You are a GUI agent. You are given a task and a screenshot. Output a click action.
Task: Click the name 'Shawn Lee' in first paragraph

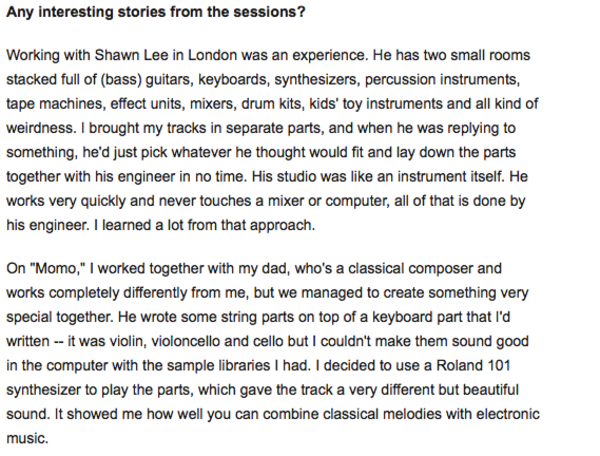[131, 55]
